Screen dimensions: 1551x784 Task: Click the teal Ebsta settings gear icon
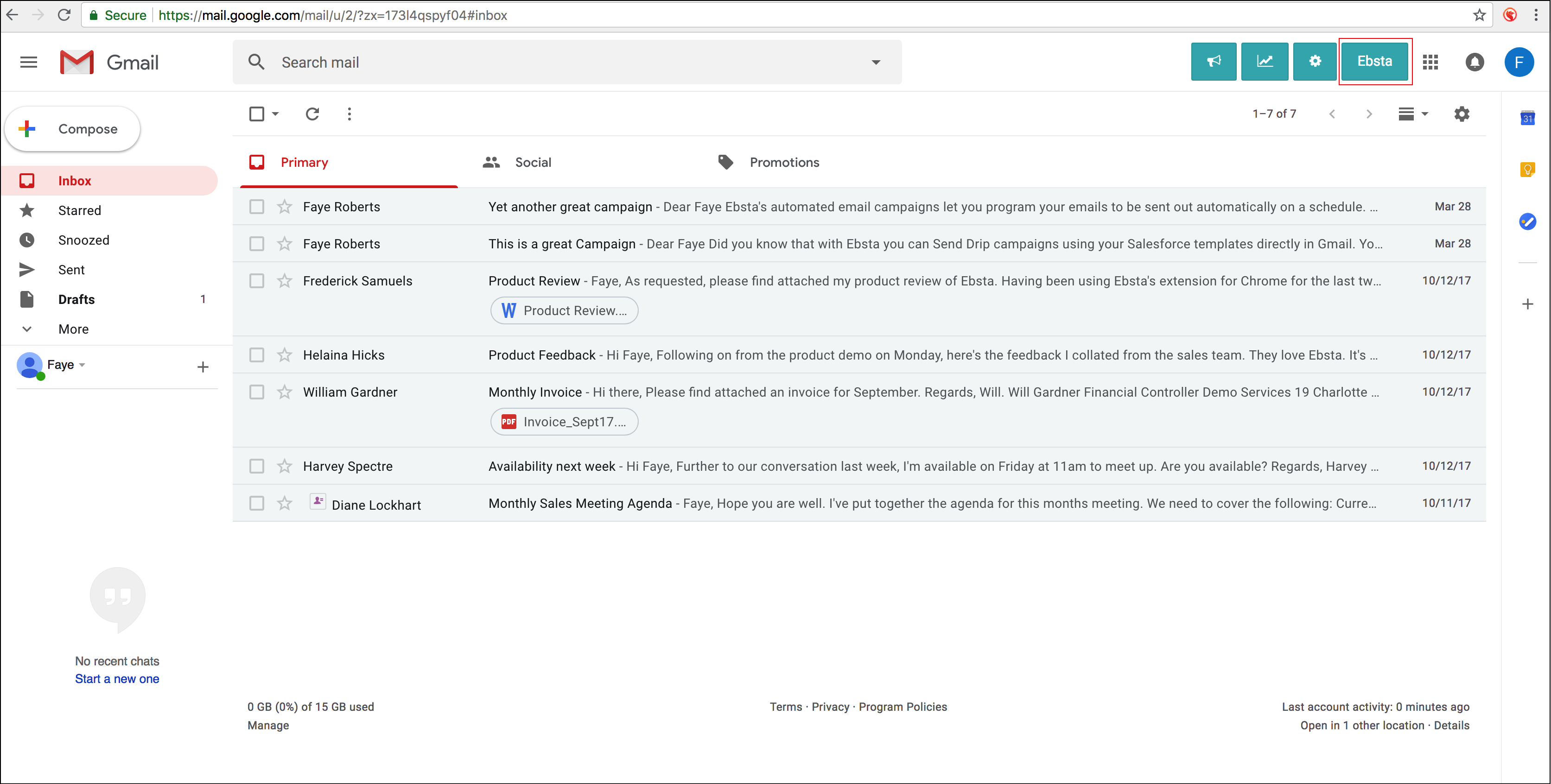tap(1315, 61)
